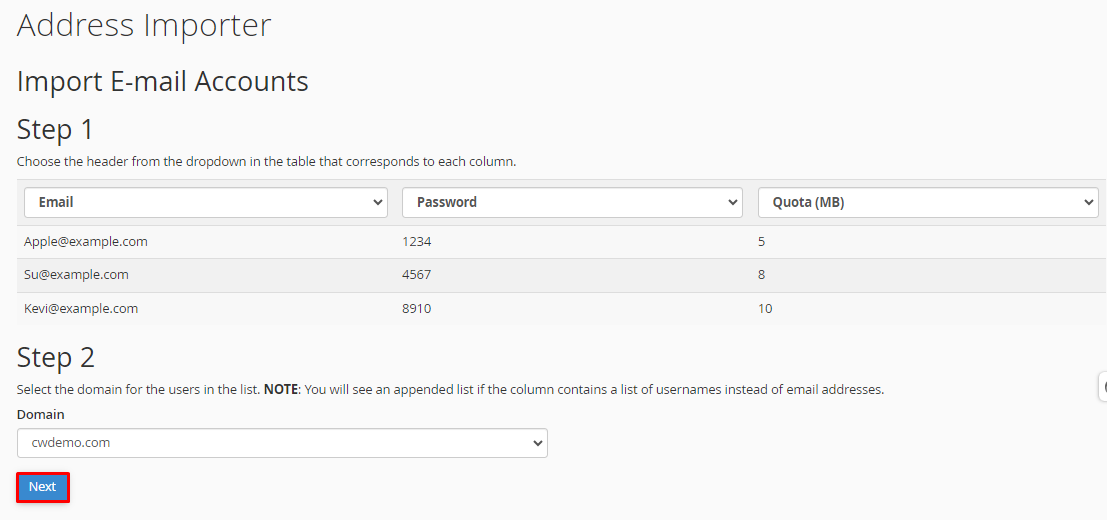Click the password value 4567
The width and height of the screenshot is (1107, 520).
pos(417,274)
